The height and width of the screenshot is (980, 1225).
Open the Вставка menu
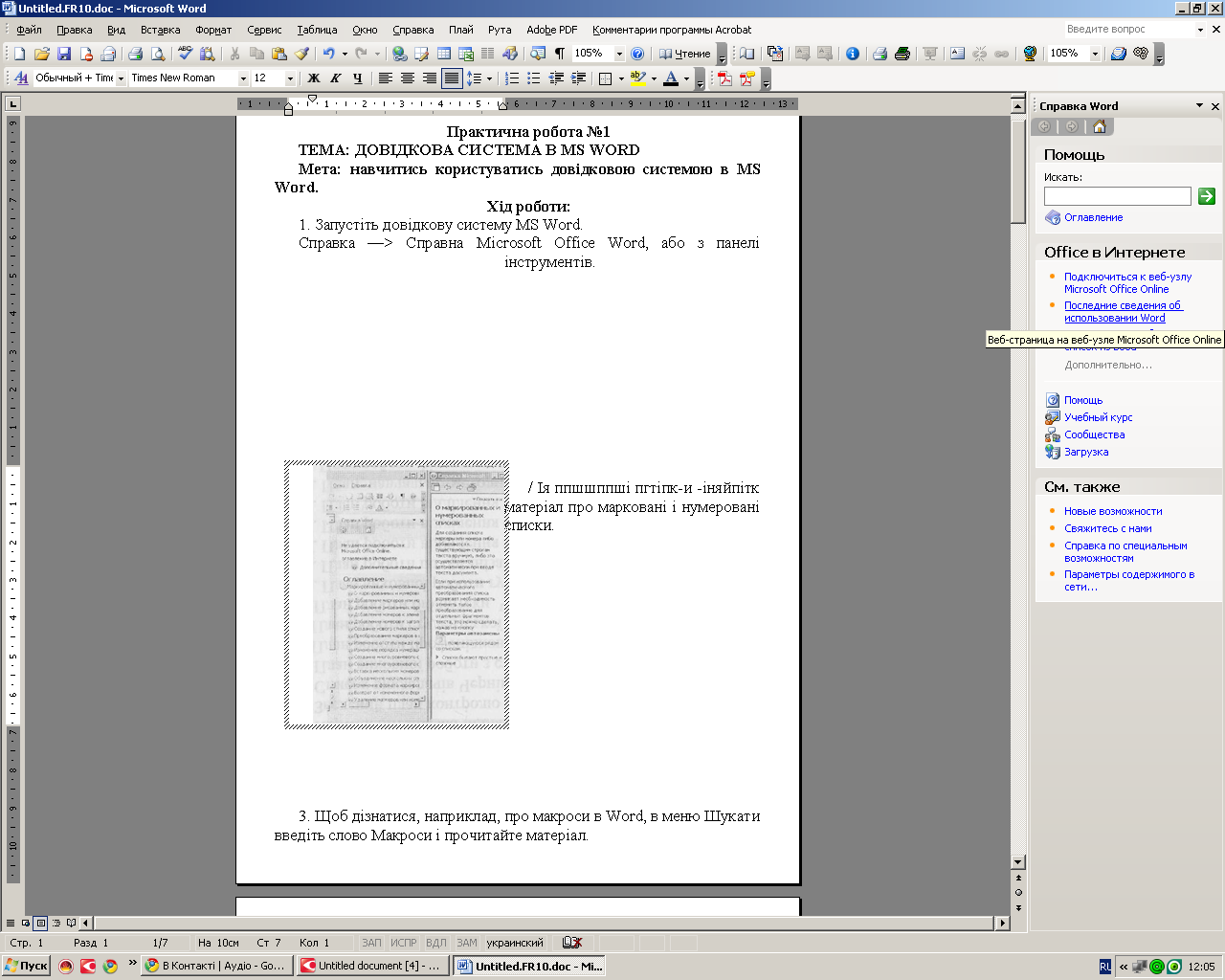click(160, 30)
